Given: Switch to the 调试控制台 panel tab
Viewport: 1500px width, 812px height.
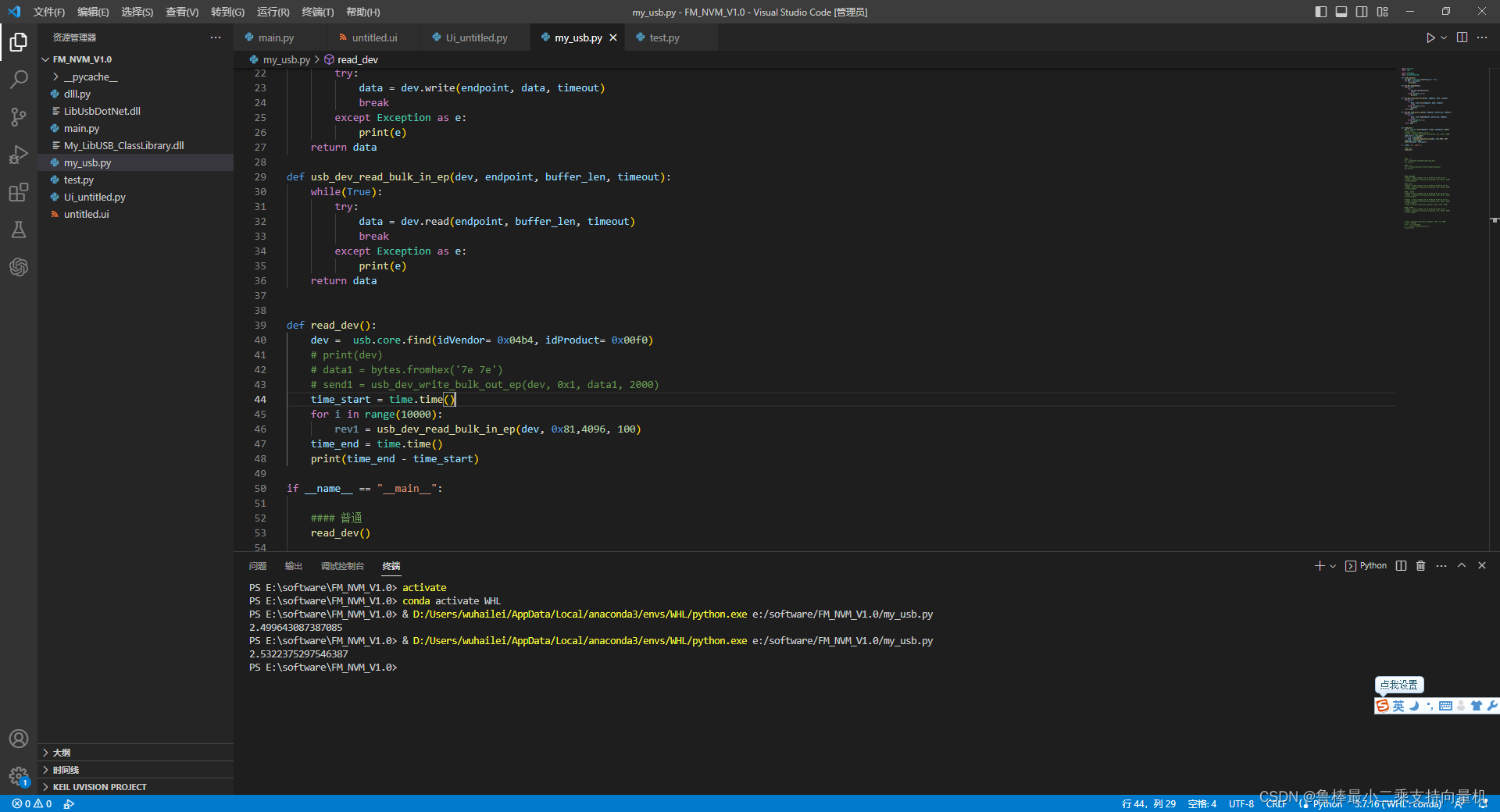Looking at the screenshot, I should click(x=342, y=566).
